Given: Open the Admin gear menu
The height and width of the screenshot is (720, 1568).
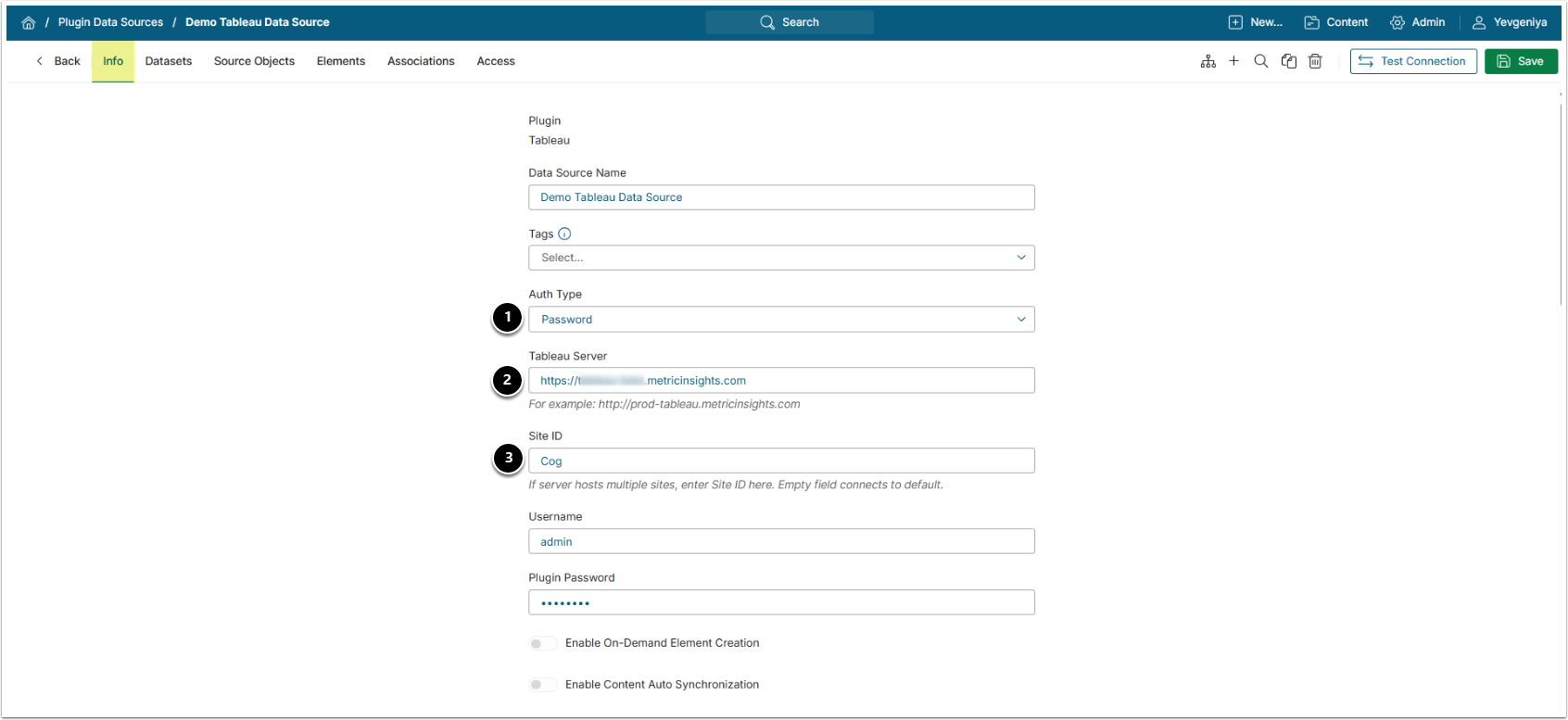Looking at the screenshot, I should click(x=1417, y=22).
